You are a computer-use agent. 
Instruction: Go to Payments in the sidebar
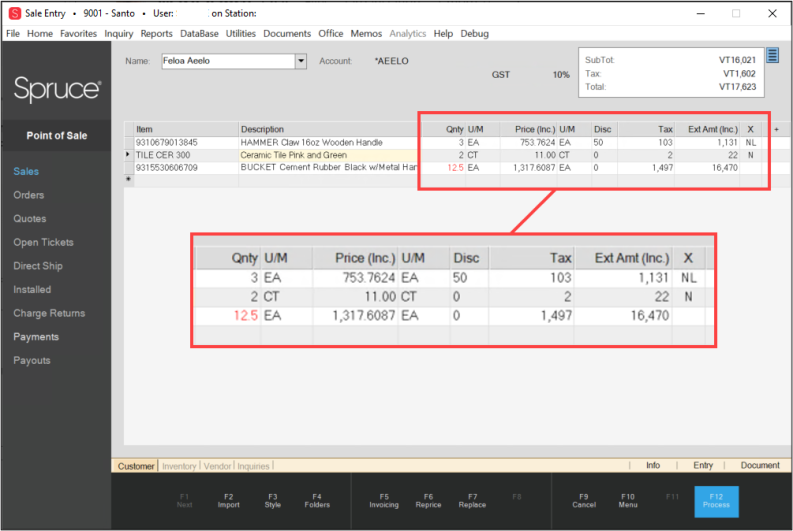pyautogui.click(x=36, y=337)
